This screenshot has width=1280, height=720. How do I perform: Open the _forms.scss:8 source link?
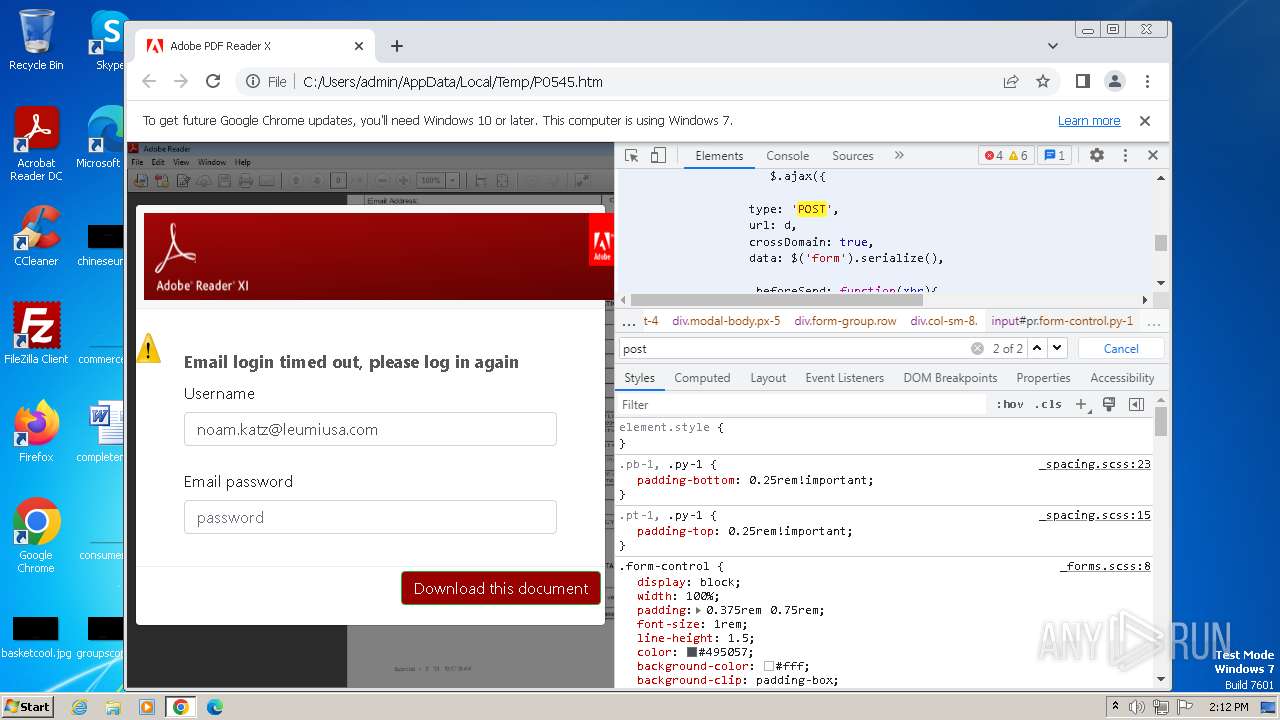(1106, 566)
